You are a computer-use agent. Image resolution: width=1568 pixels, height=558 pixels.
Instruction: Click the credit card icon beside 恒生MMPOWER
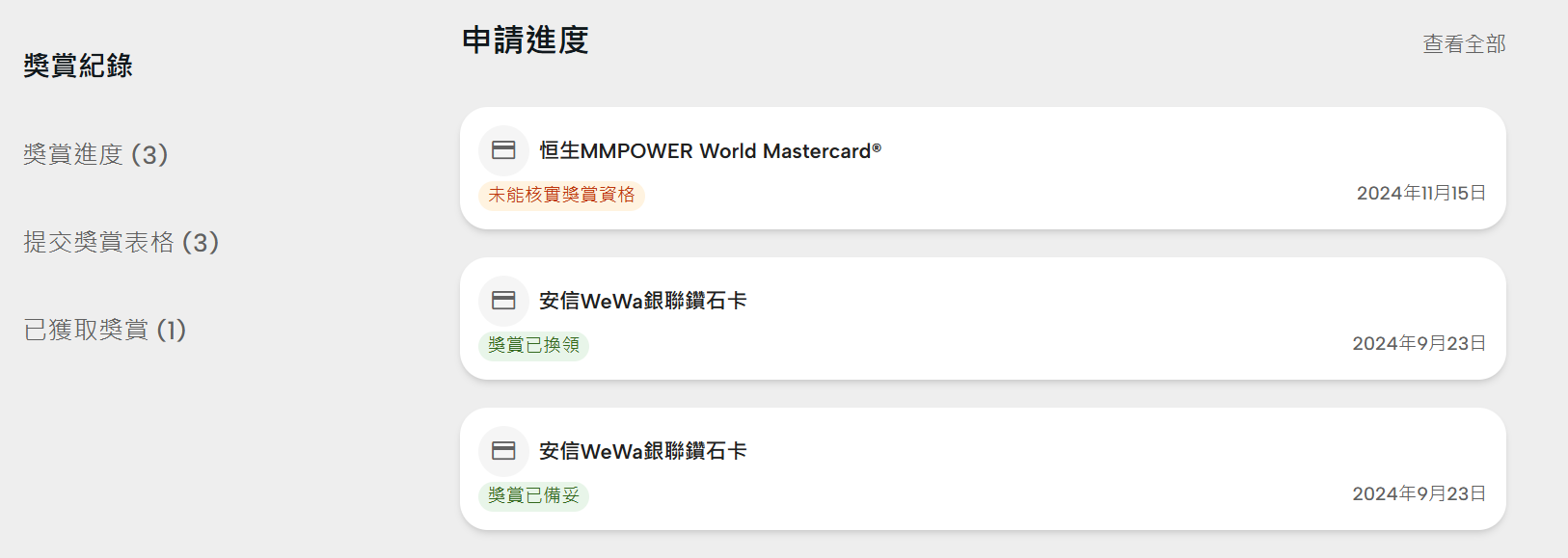point(503,150)
